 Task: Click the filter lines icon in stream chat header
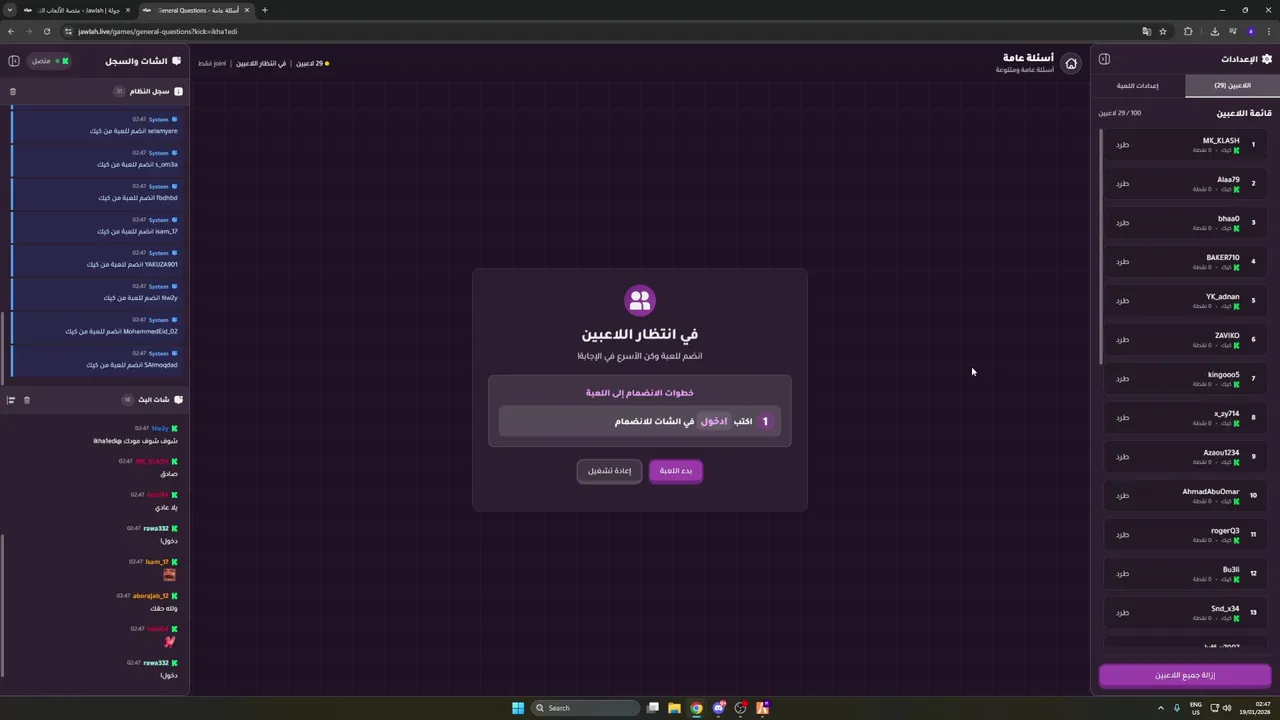pyautogui.click(x=11, y=400)
